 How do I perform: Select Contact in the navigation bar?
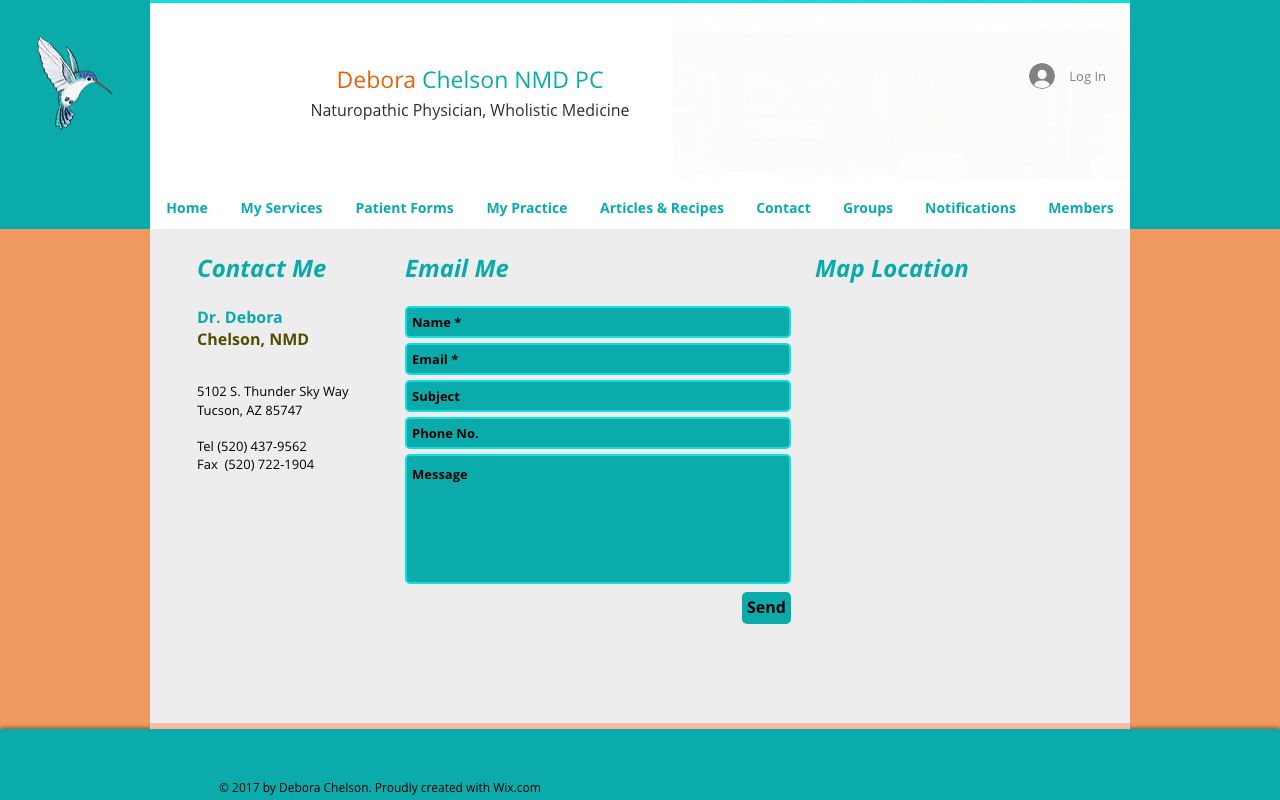[783, 208]
